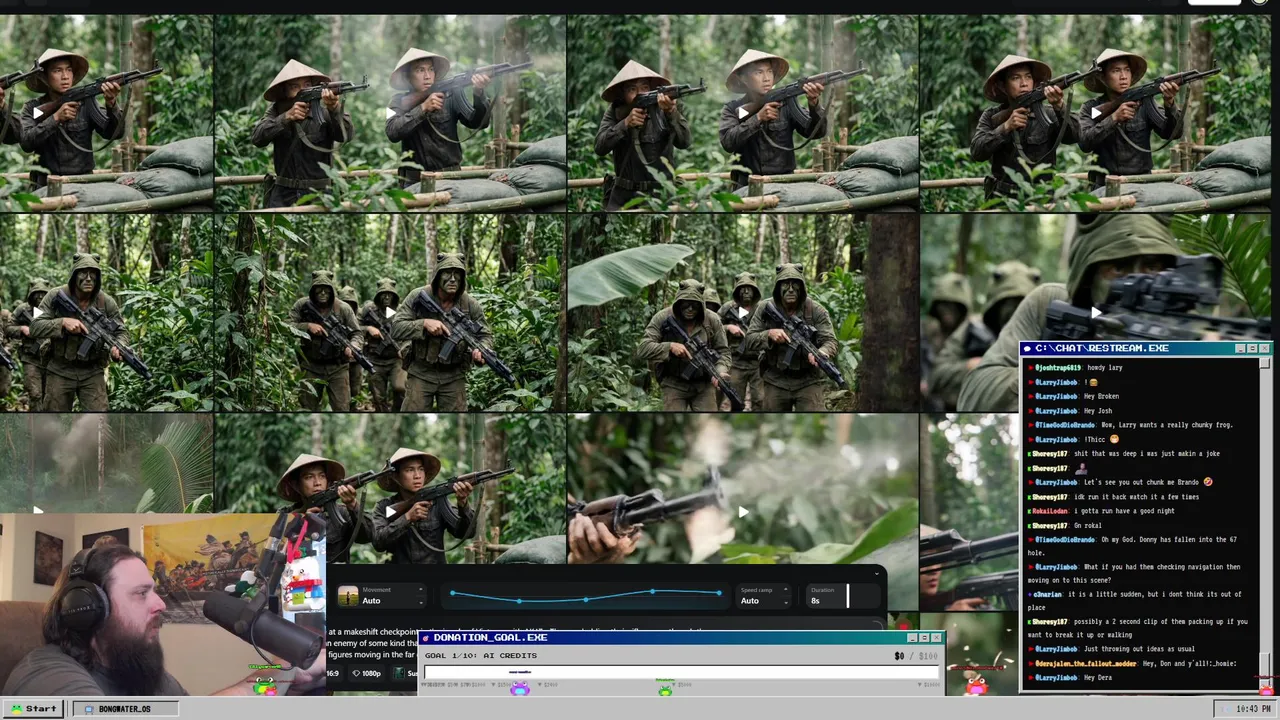Click the Duration 8s field
The height and width of the screenshot is (720, 1280).
click(x=842, y=596)
